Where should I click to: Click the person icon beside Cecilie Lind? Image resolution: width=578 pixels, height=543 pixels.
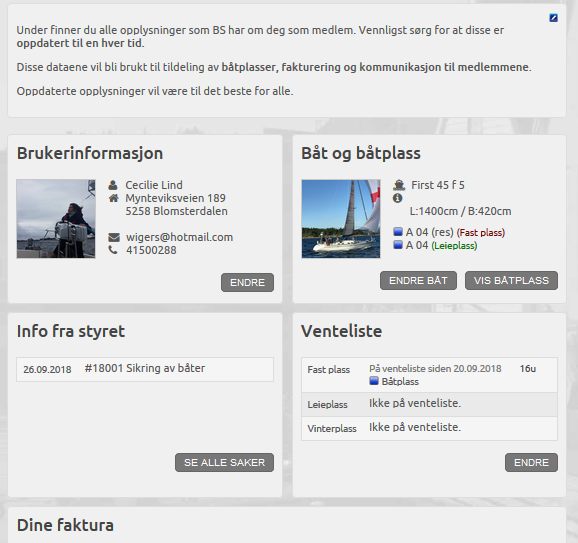point(113,185)
